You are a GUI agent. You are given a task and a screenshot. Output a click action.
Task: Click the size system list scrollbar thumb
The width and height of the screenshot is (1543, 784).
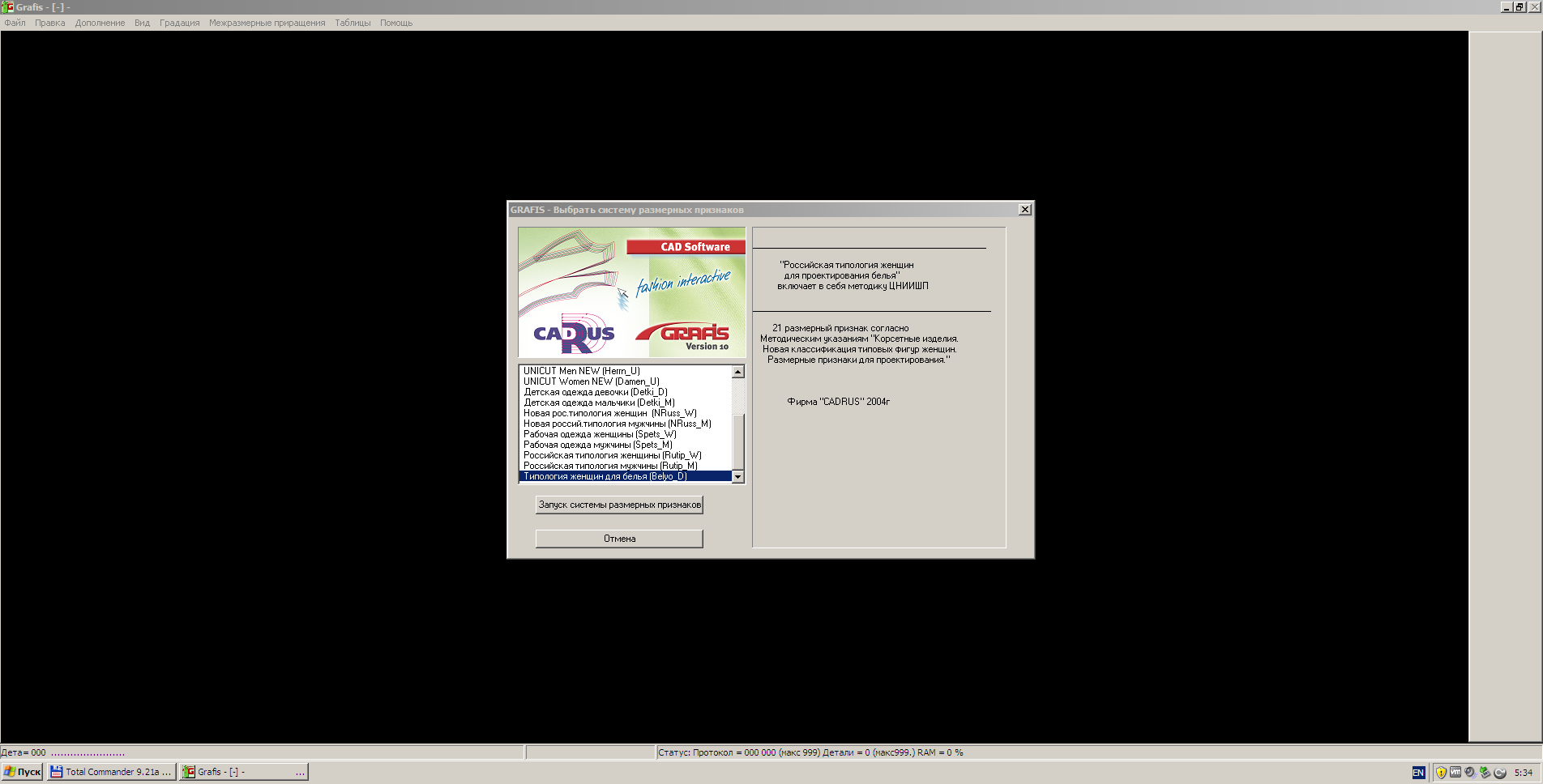[x=738, y=442]
